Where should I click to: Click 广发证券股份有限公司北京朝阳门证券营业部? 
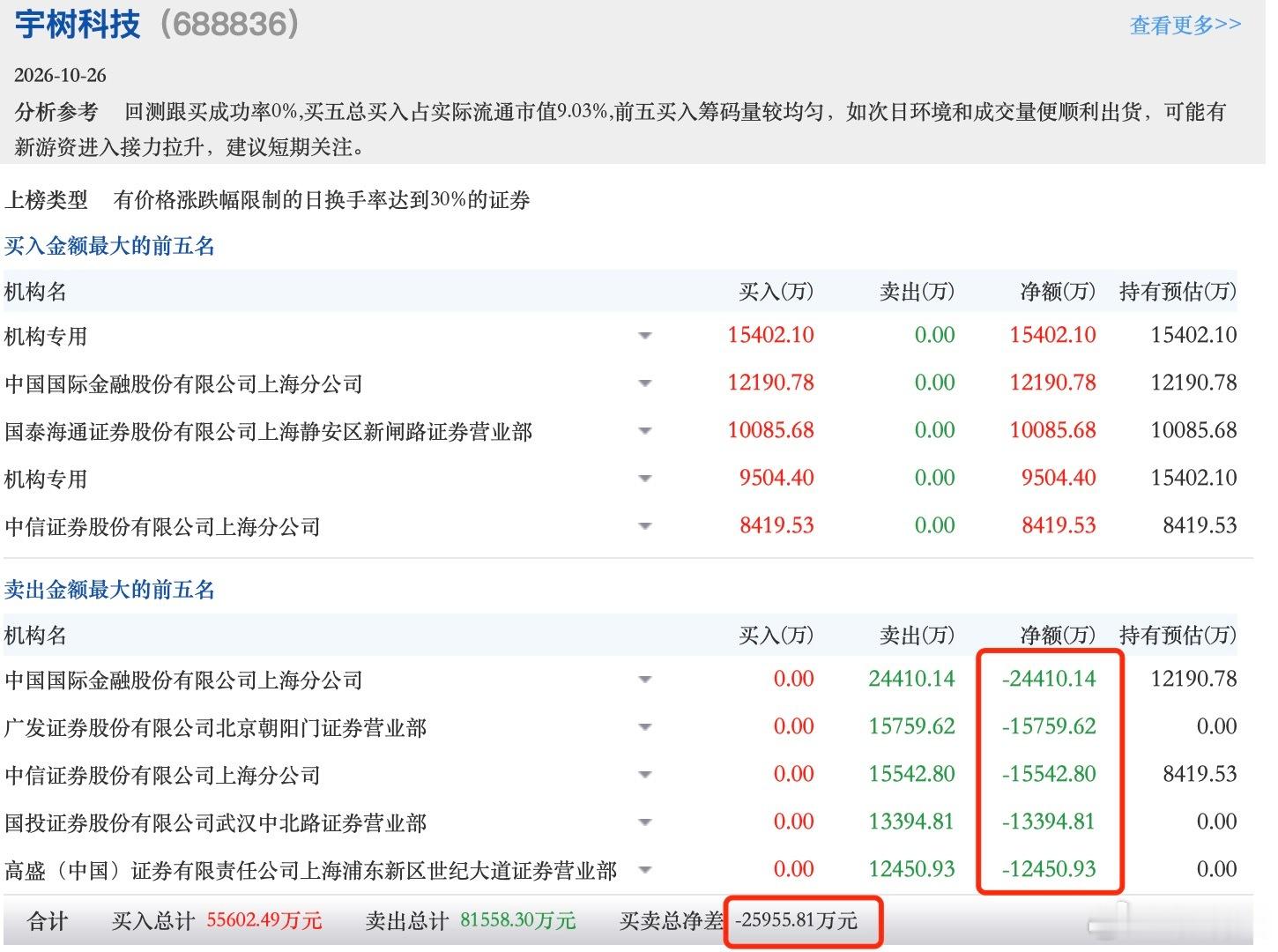216,728
